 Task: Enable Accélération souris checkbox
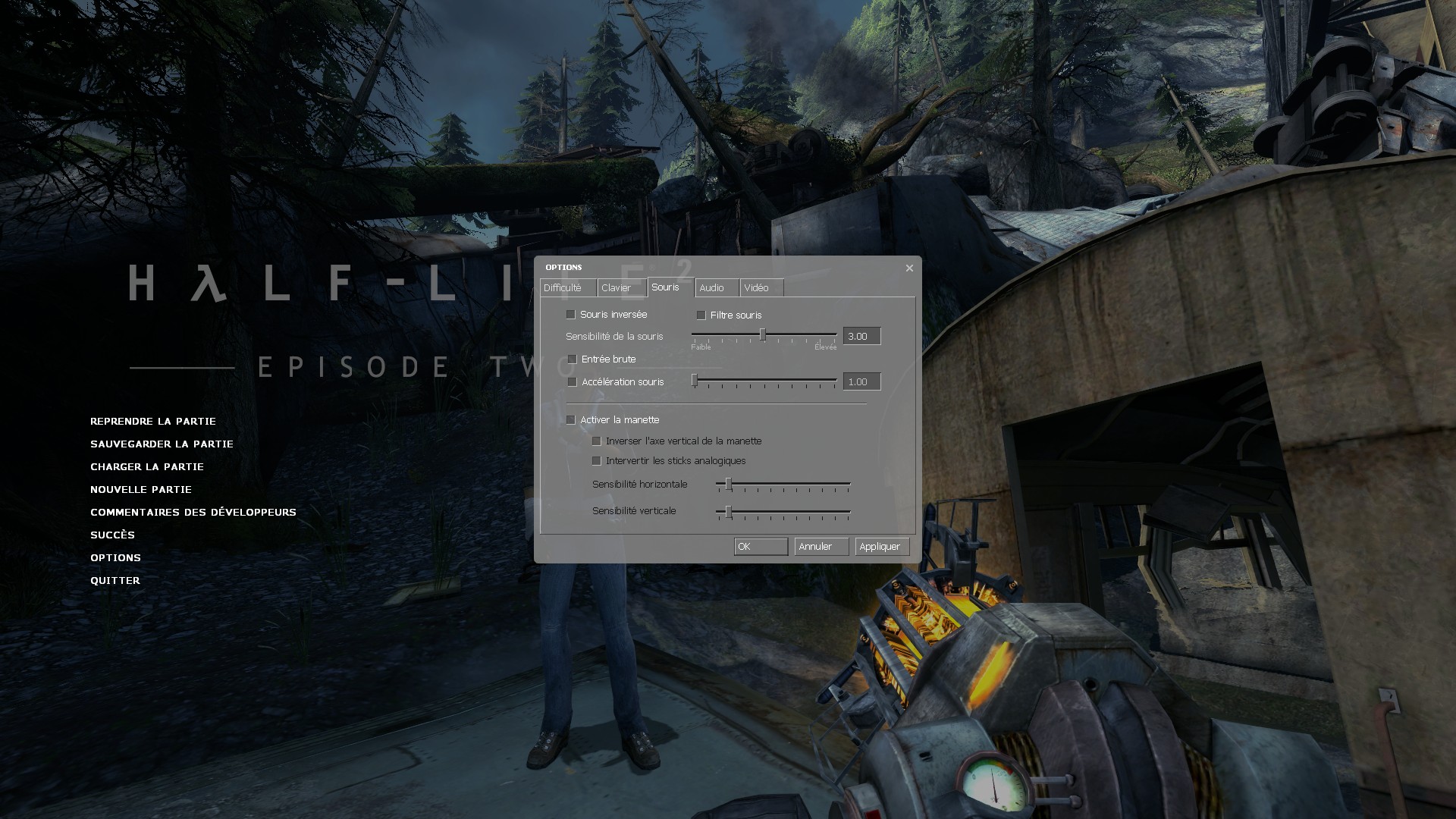click(x=573, y=382)
